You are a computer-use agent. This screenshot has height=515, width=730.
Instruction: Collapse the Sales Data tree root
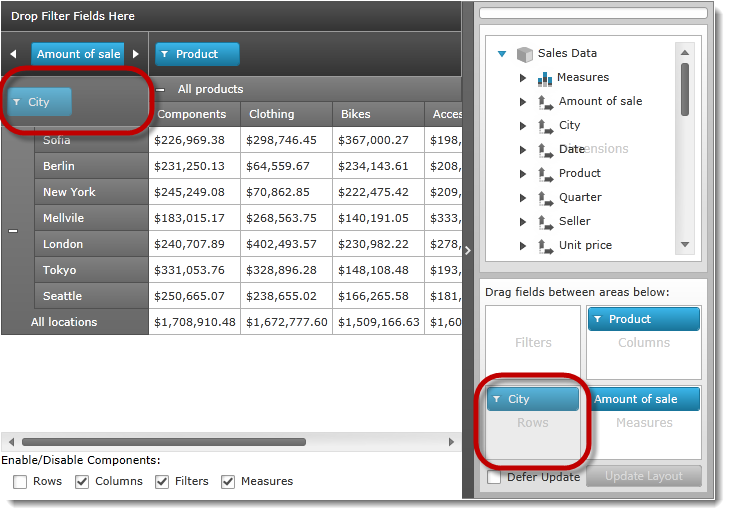click(x=502, y=54)
